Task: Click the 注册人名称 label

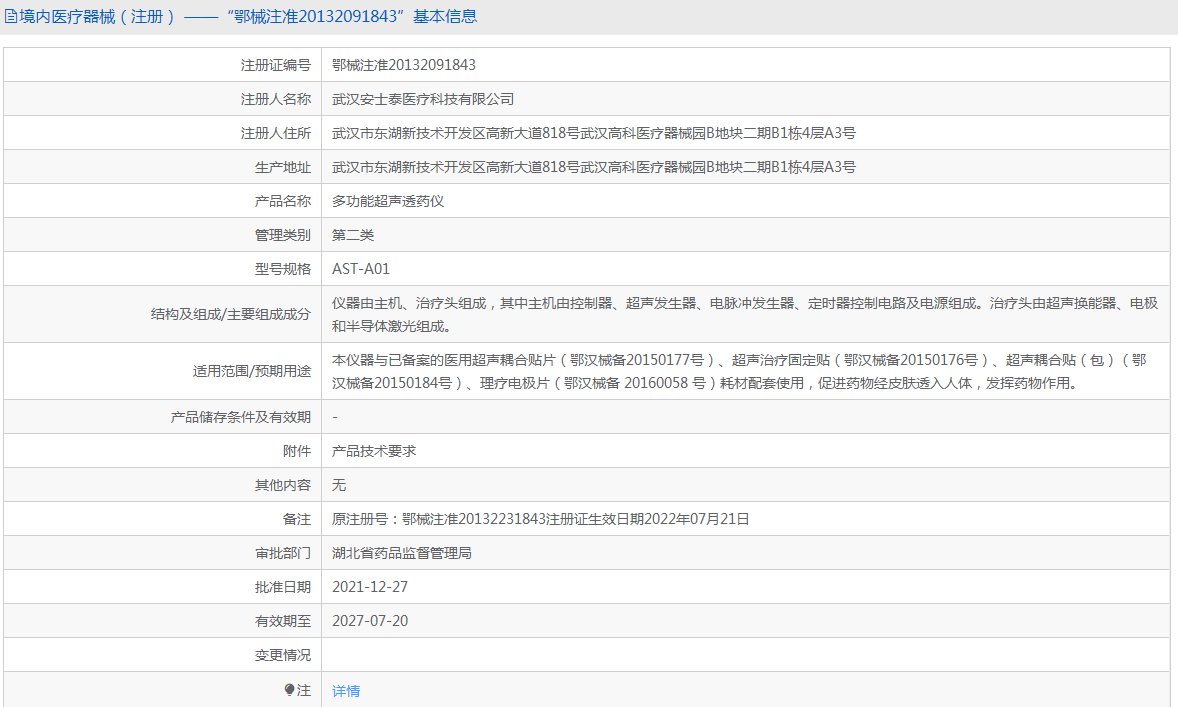Action: [276, 99]
